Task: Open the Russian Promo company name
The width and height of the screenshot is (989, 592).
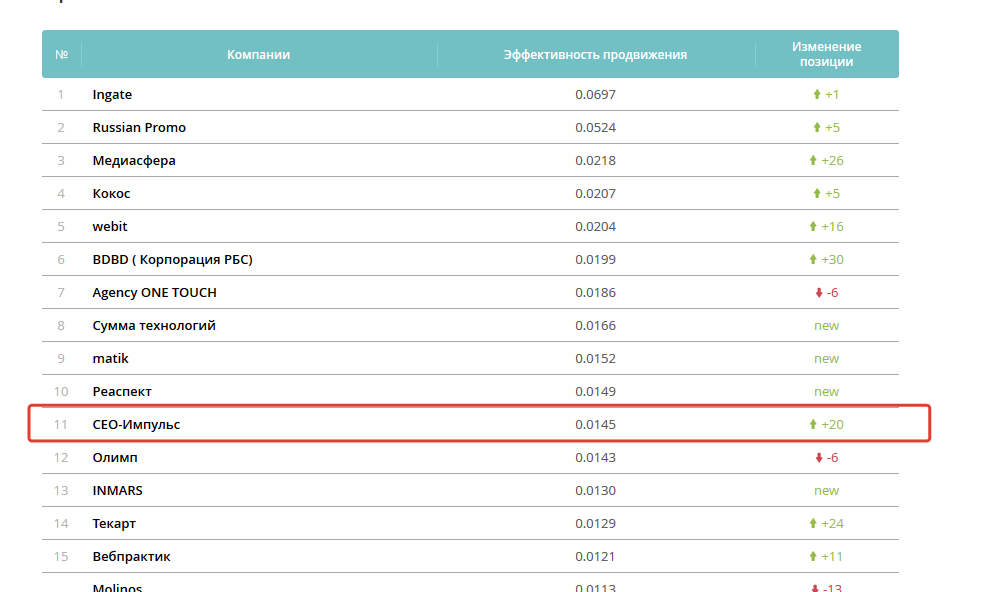Action: [x=139, y=128]
